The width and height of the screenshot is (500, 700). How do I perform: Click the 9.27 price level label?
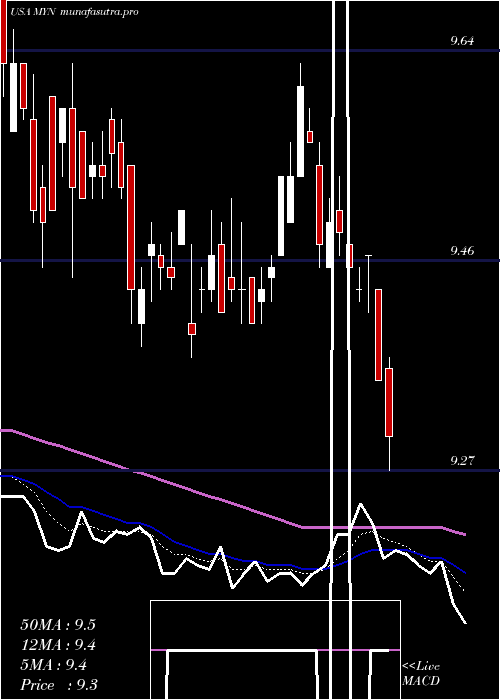[x=462, y=461]
